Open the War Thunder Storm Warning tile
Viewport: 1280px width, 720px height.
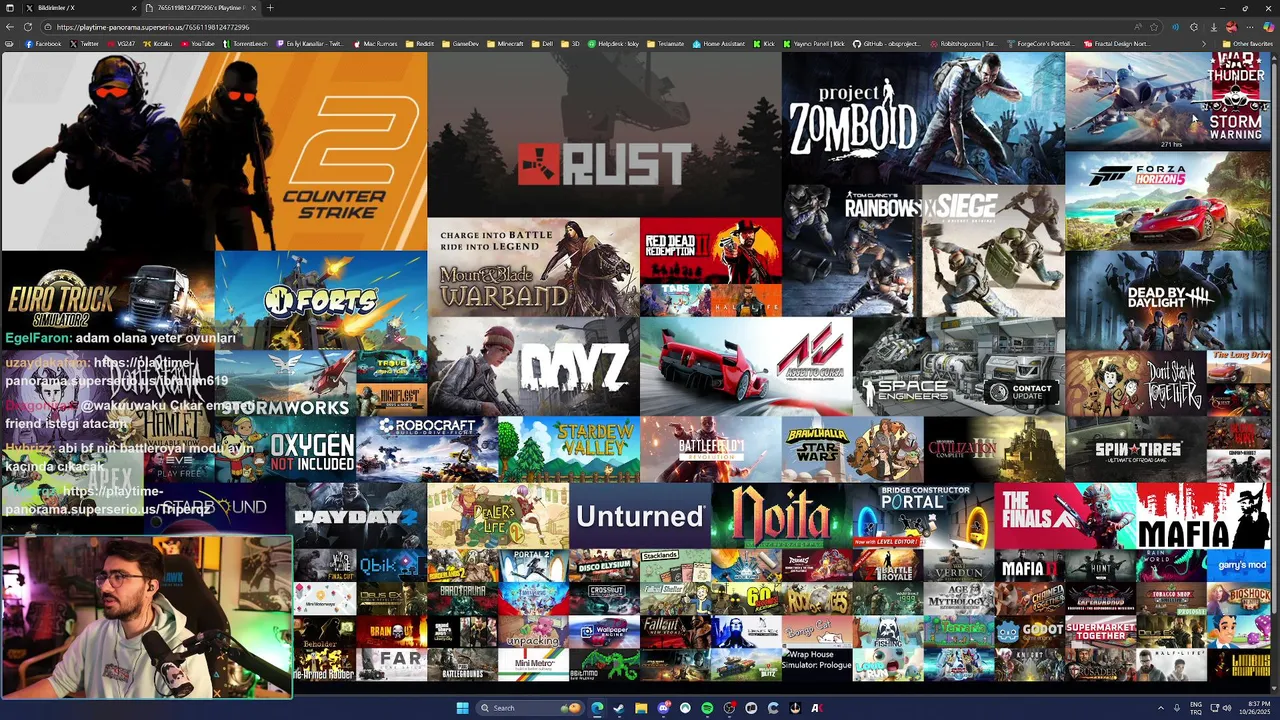pos(1168,101)
